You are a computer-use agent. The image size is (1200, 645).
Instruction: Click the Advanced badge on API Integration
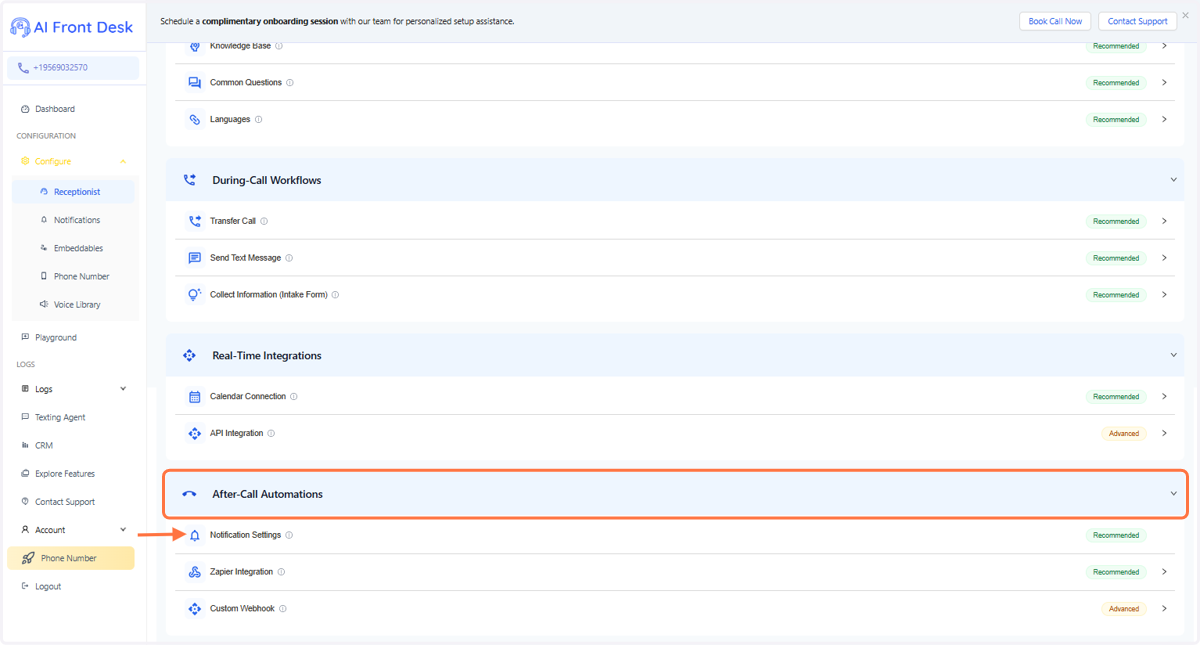tap(1123, 433)
